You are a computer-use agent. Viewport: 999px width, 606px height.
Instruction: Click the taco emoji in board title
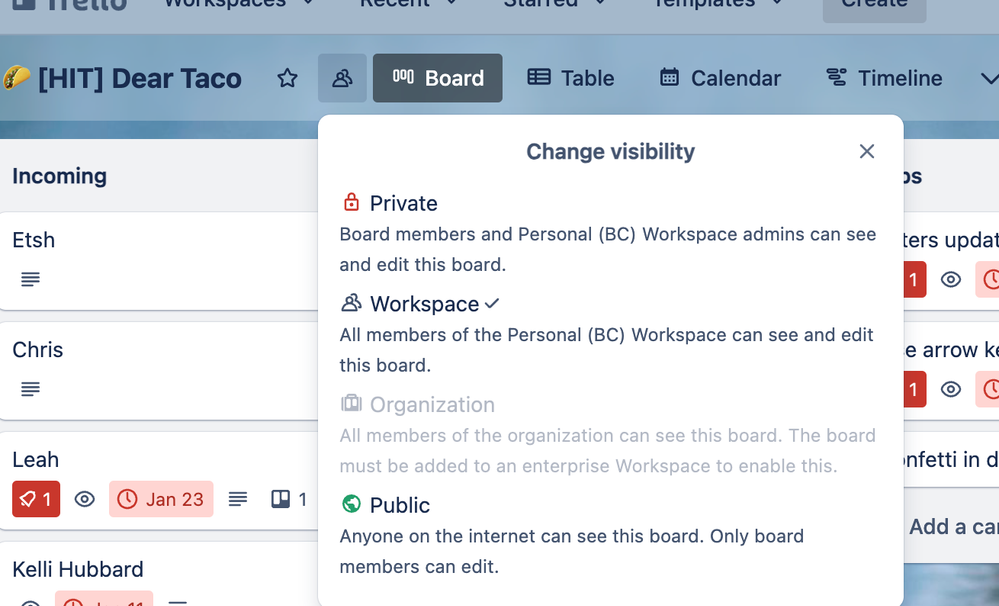tap(16, 78)
